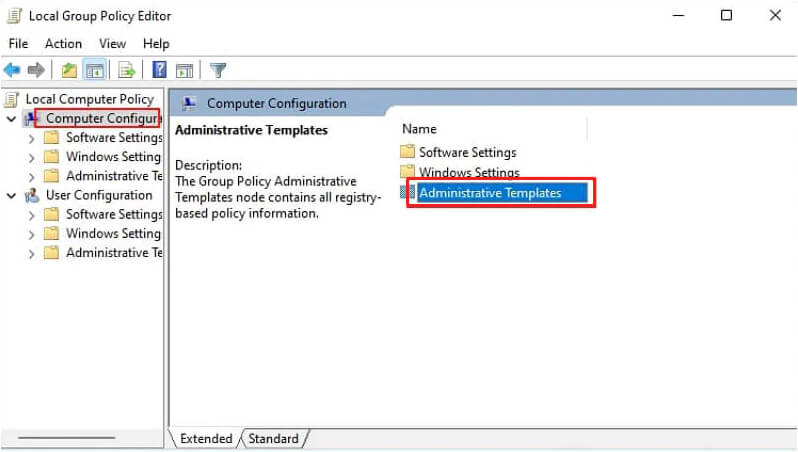Expand Windows Settings under User Configuration
The image size is (798, 452).
(32, 235)
